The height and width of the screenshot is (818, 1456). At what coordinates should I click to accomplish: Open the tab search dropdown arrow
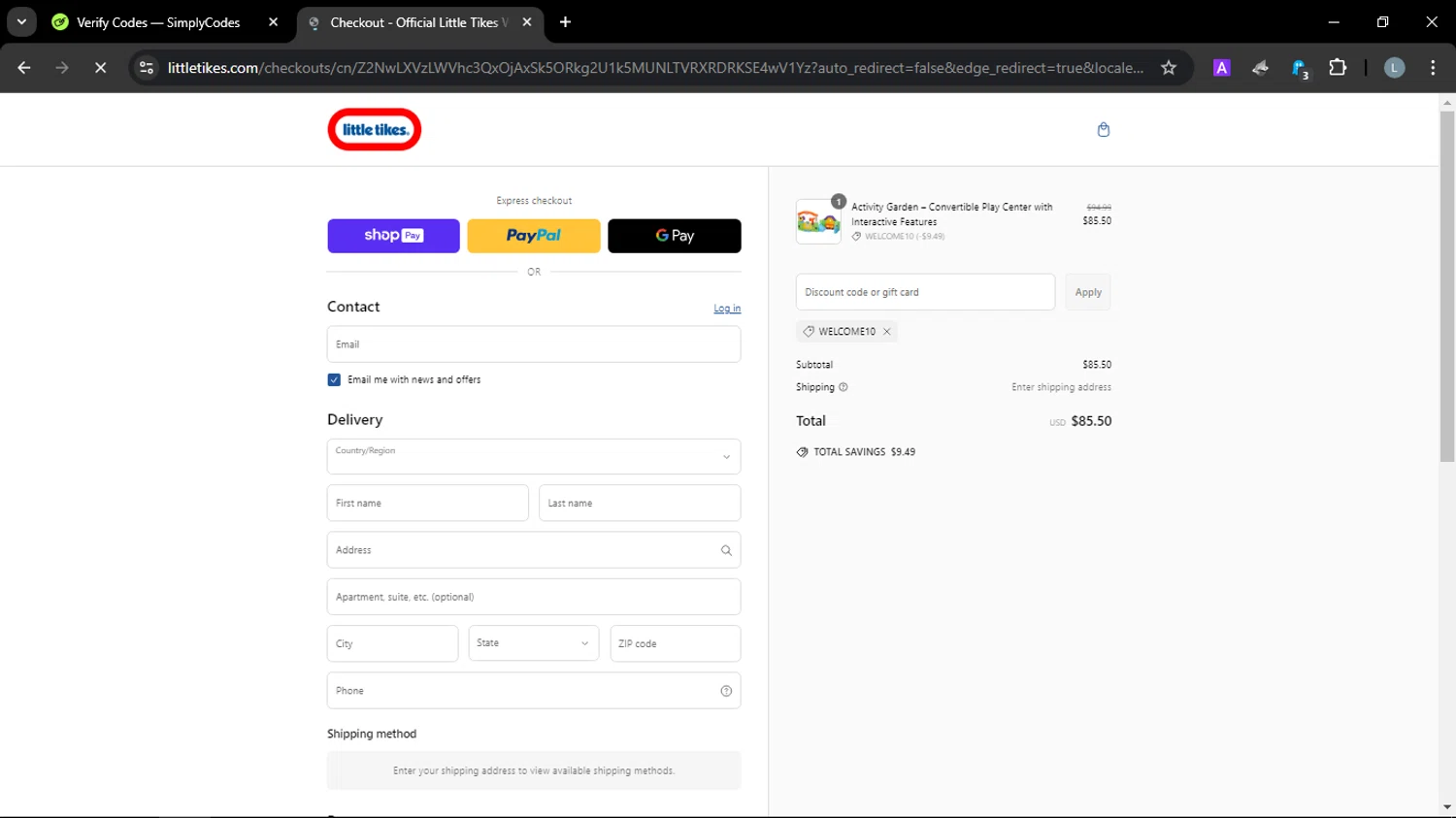pos(21,22)
